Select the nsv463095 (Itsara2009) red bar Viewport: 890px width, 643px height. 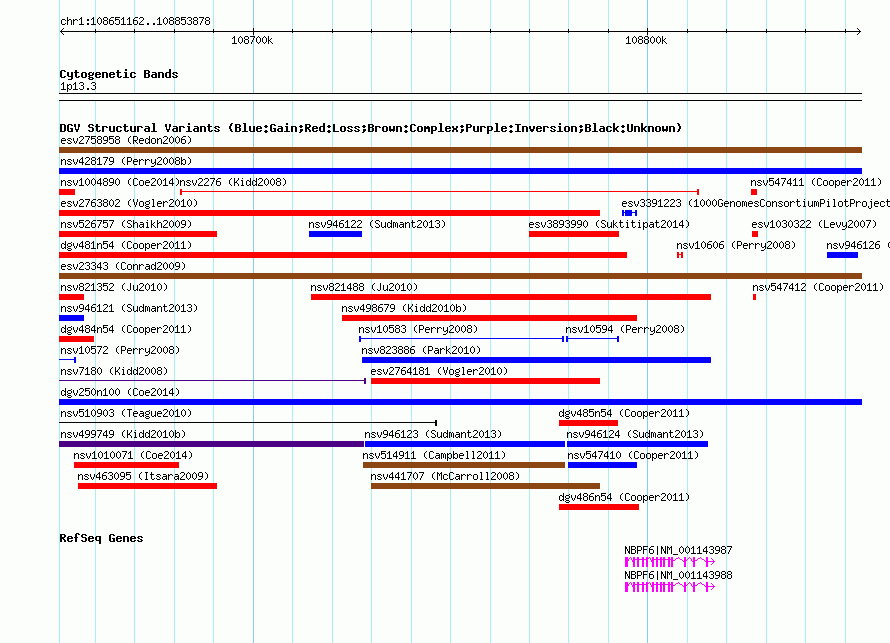[x=148, y=486]
